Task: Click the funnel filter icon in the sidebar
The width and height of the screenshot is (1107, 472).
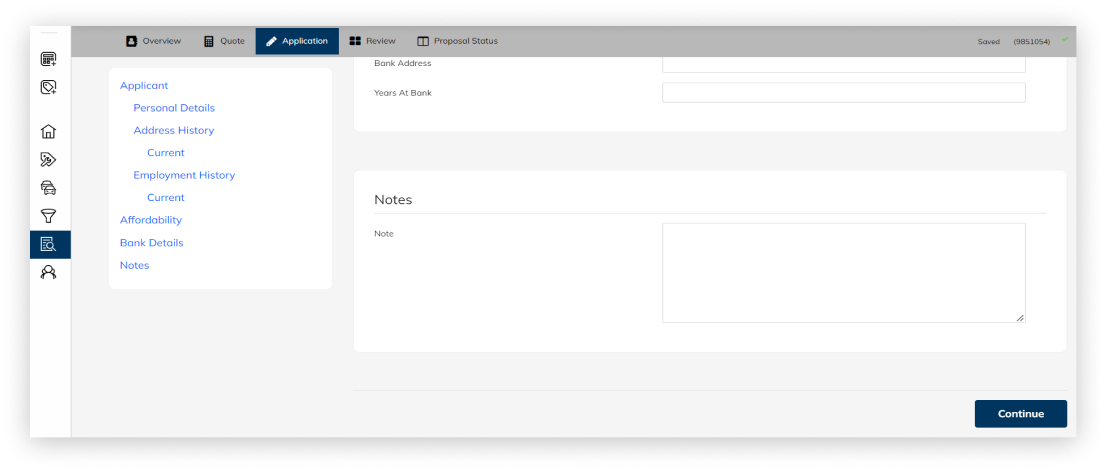Action: point(48,216)
